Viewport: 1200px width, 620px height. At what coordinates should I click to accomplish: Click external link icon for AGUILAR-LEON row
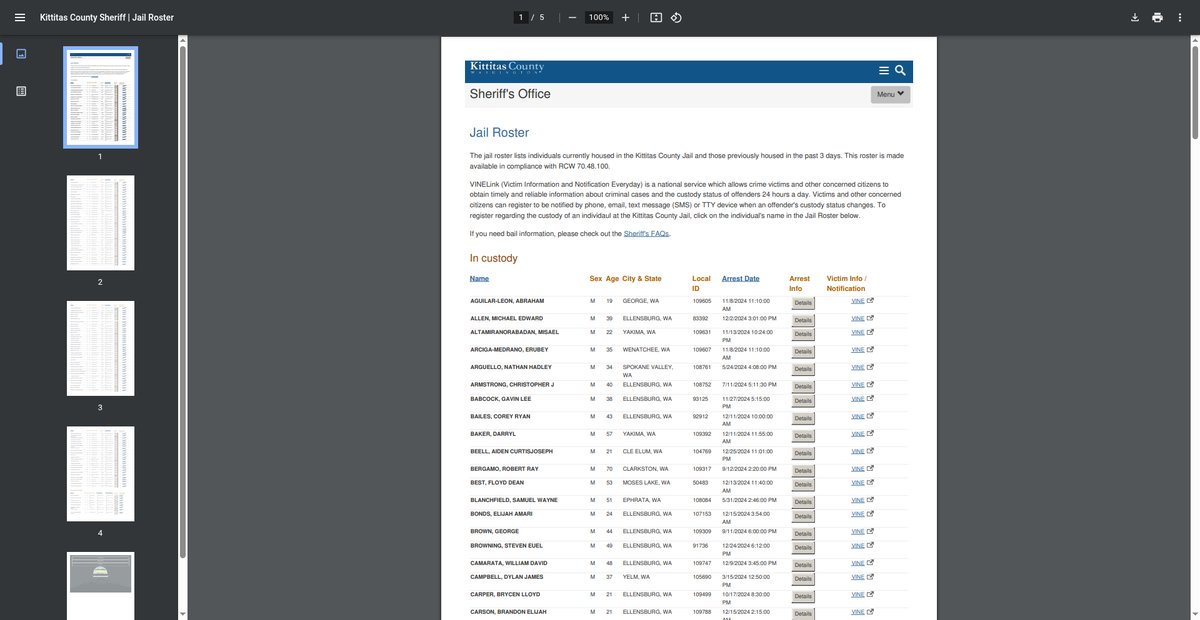tap(870, 301)
